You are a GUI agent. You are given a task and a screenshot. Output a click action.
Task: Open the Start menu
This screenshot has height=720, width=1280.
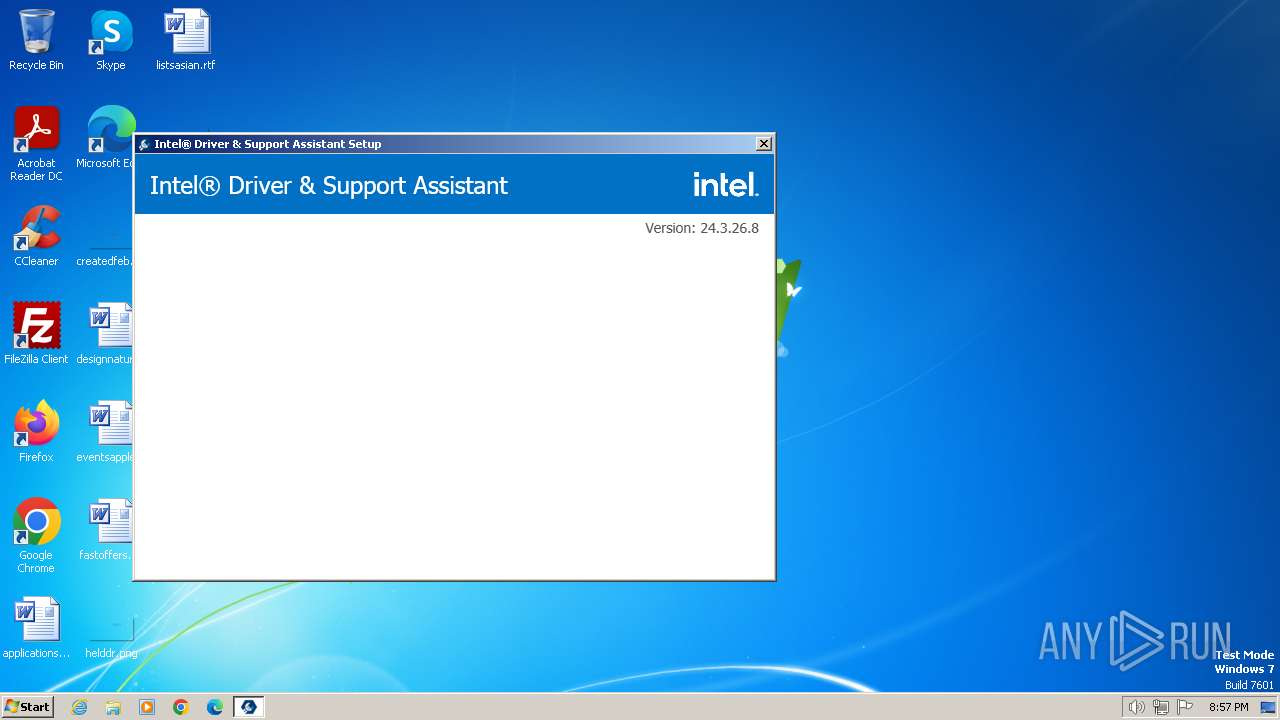click(x=28, y=707)
